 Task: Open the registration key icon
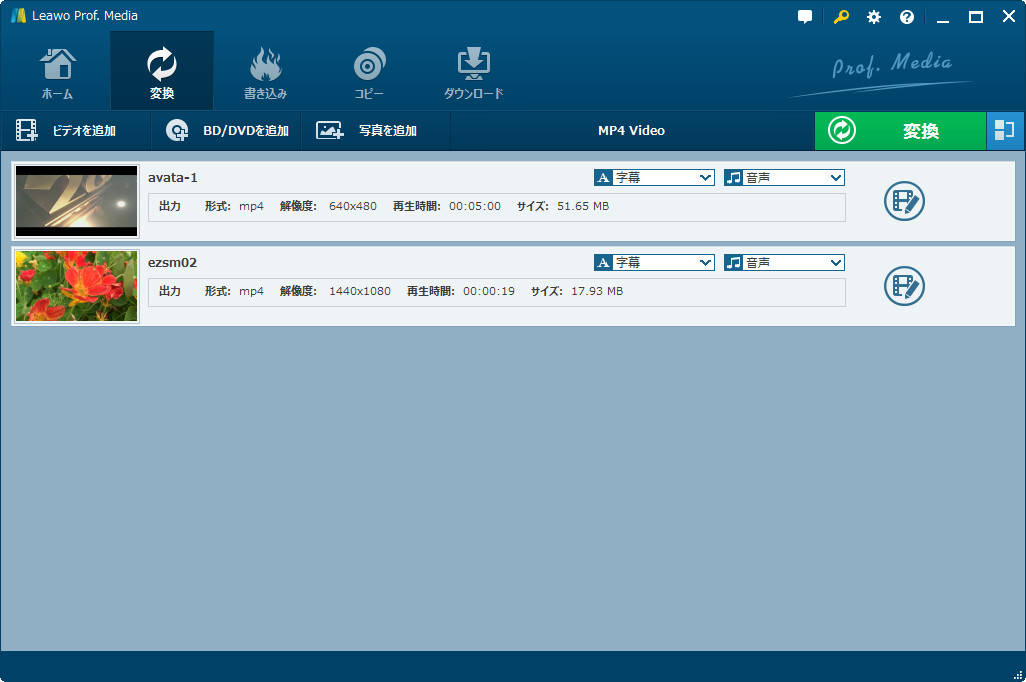[x=841, y=17]
